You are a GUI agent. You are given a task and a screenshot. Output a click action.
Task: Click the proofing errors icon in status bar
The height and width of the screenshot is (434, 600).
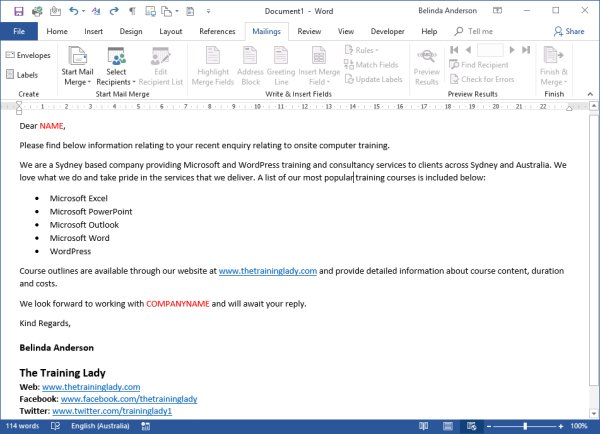coord(55,426)
